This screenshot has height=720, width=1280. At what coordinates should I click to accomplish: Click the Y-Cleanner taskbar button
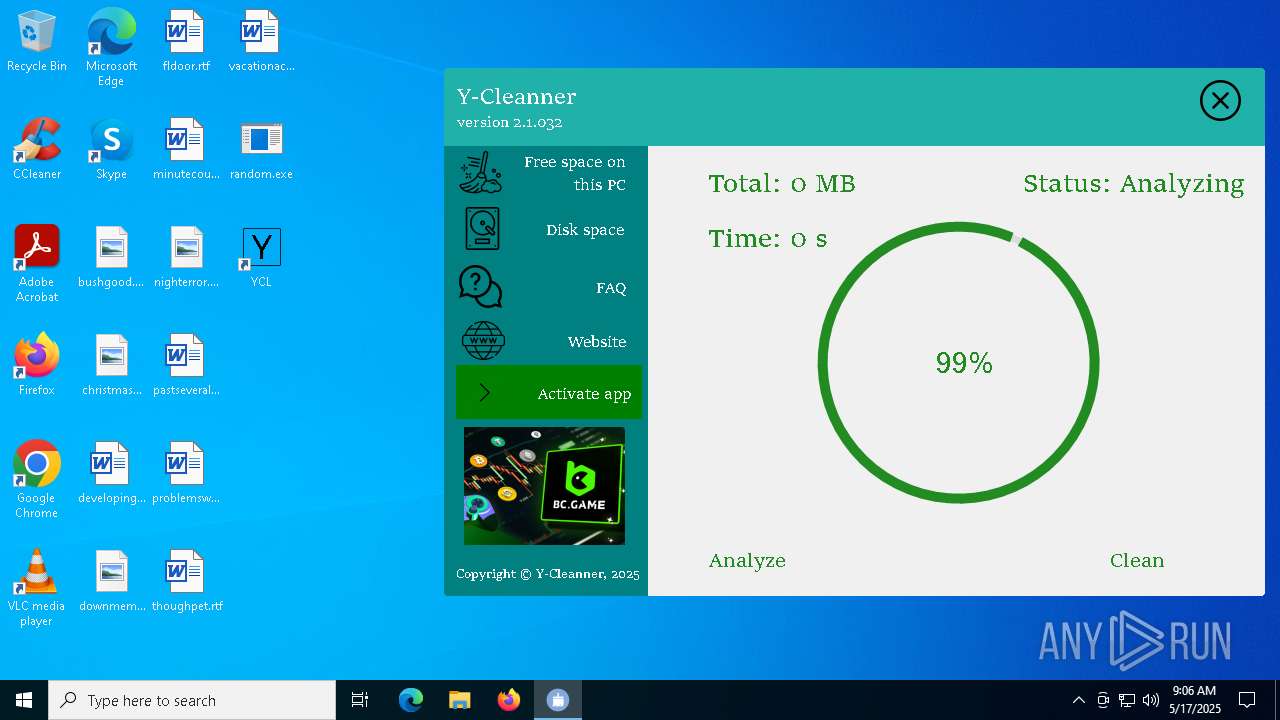pyautogui.click(x=557, y=700)
